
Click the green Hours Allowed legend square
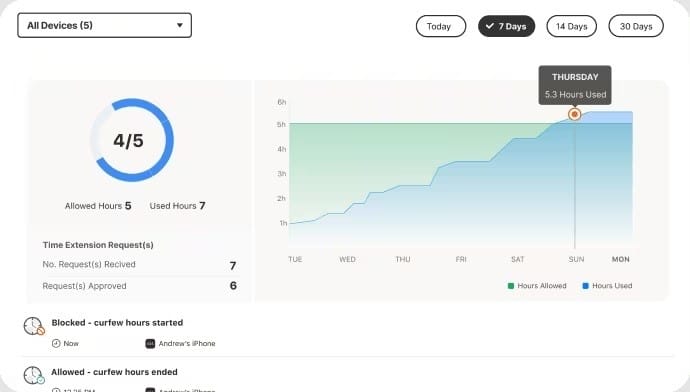[510, 286]
